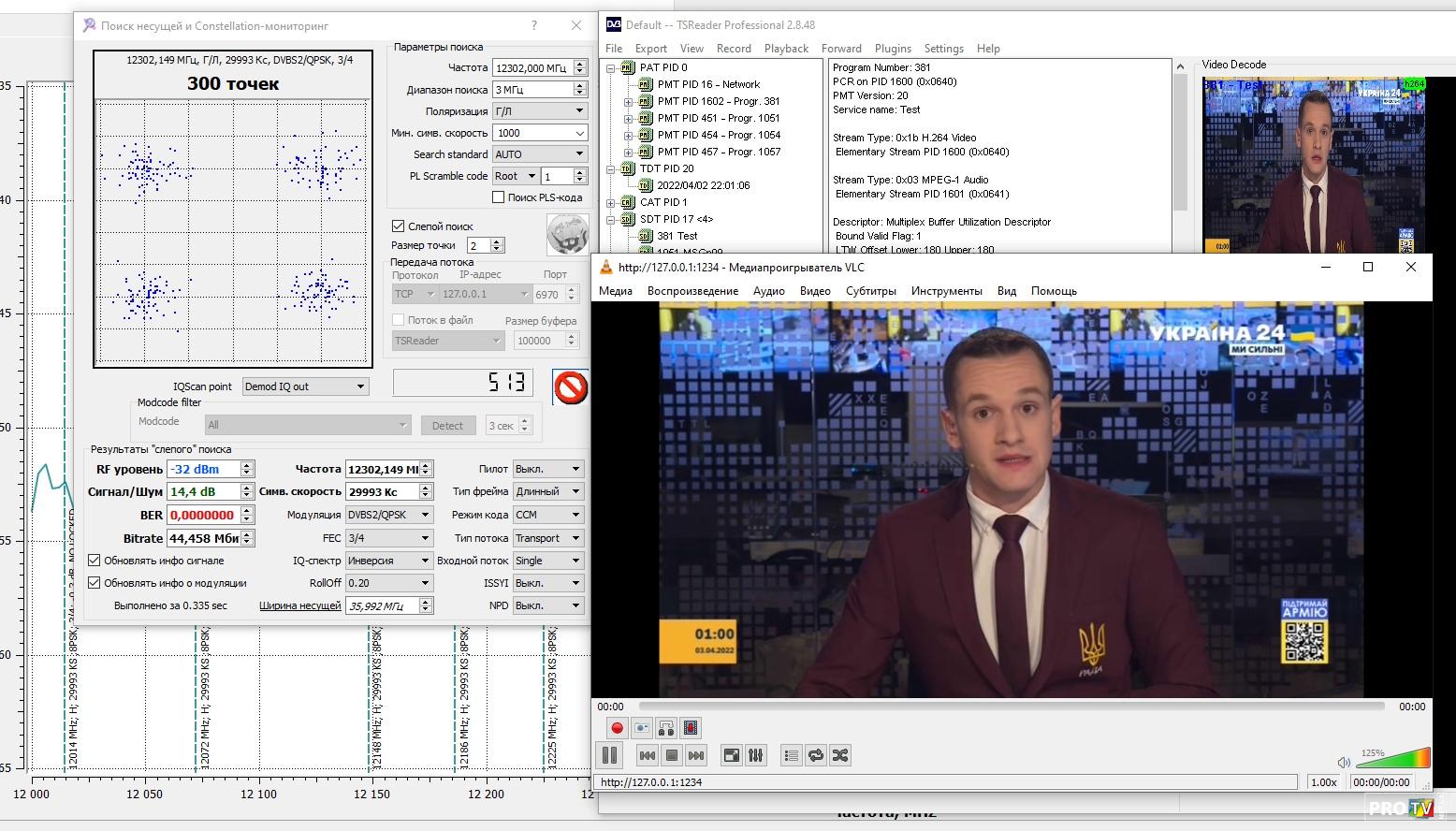
Task: Open the Playback menu in TSReader
Action: [785, 49]
